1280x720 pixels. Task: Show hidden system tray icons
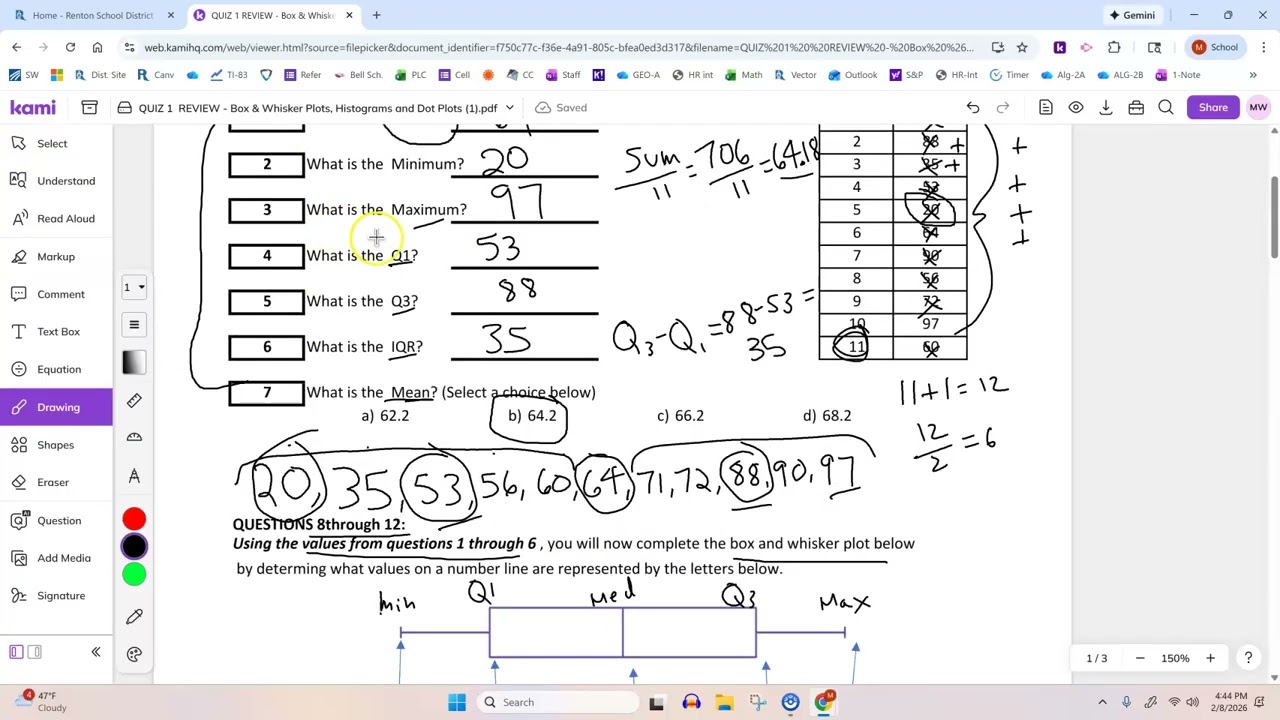coord(1102,702)
